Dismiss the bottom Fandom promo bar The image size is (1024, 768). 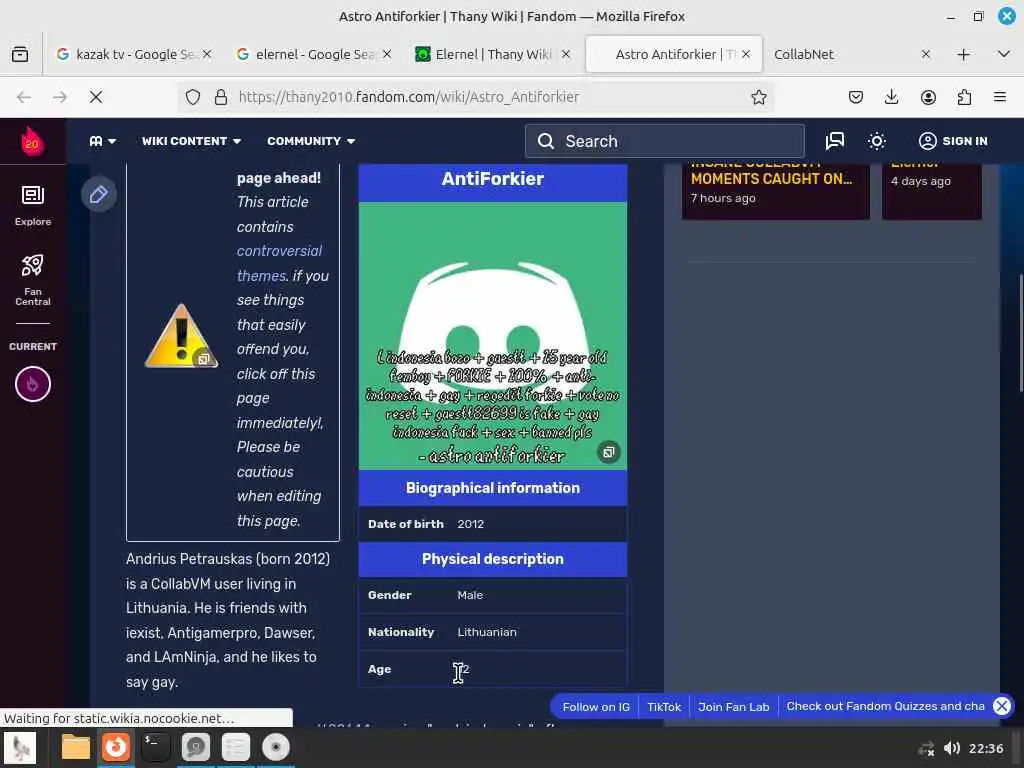pyautogui.click(x=1002, y=706)
